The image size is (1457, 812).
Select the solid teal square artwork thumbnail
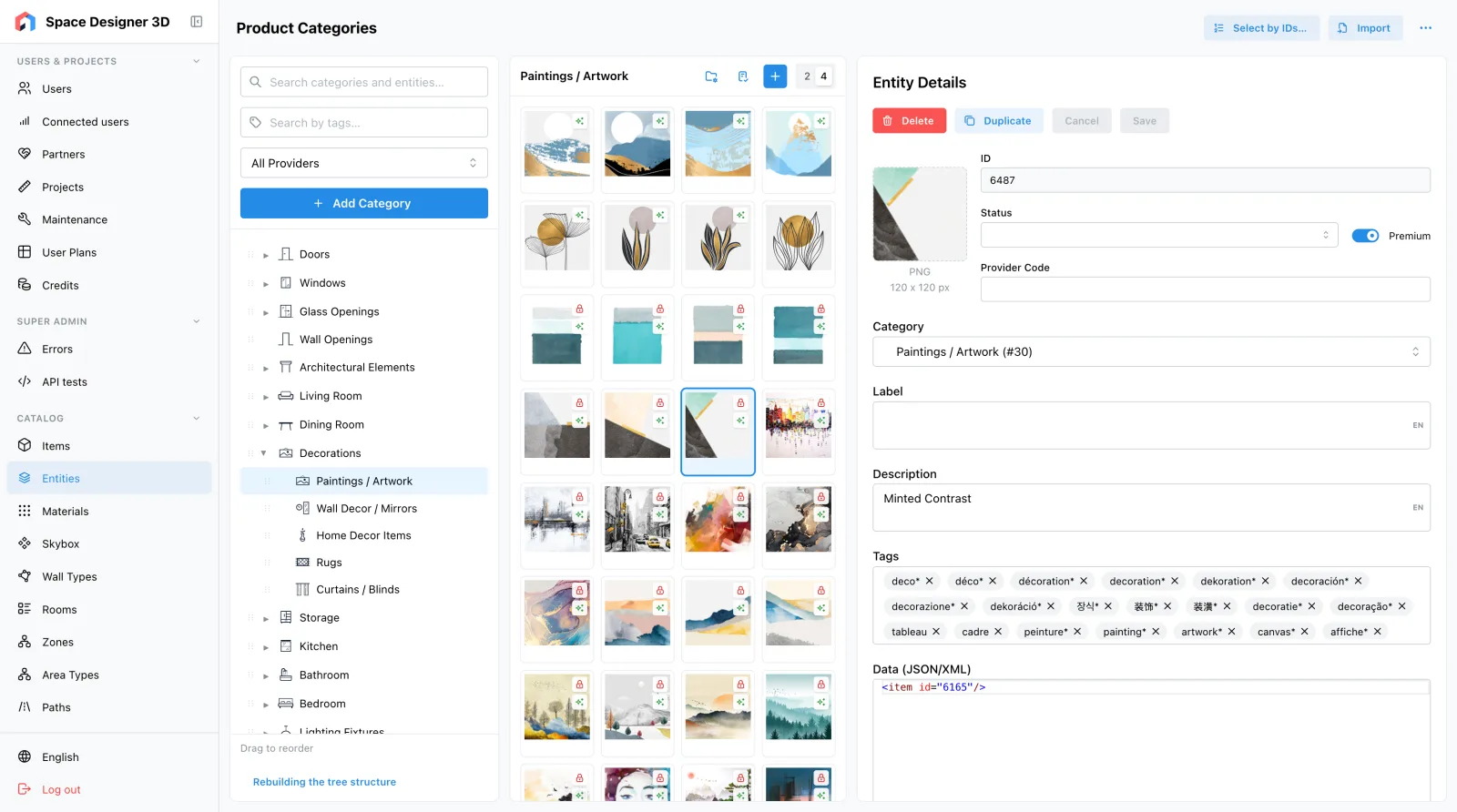tap(637, 336)
